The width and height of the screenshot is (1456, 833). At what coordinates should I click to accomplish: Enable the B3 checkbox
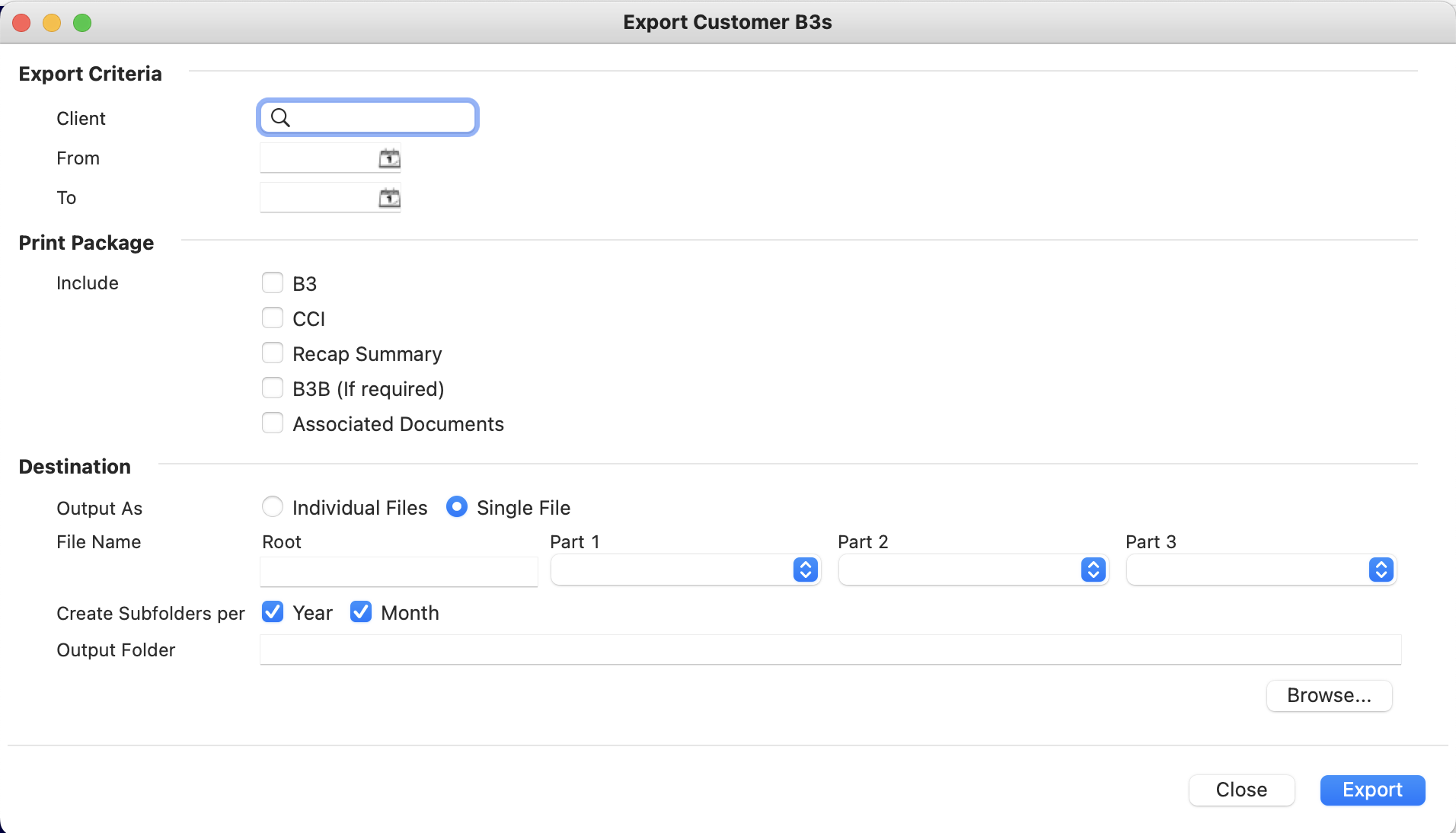(273, 283)
